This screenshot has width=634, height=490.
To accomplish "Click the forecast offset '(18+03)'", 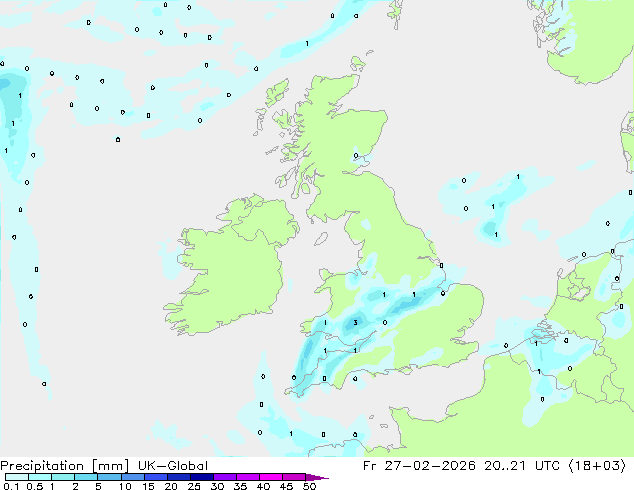I will (597, 466).
